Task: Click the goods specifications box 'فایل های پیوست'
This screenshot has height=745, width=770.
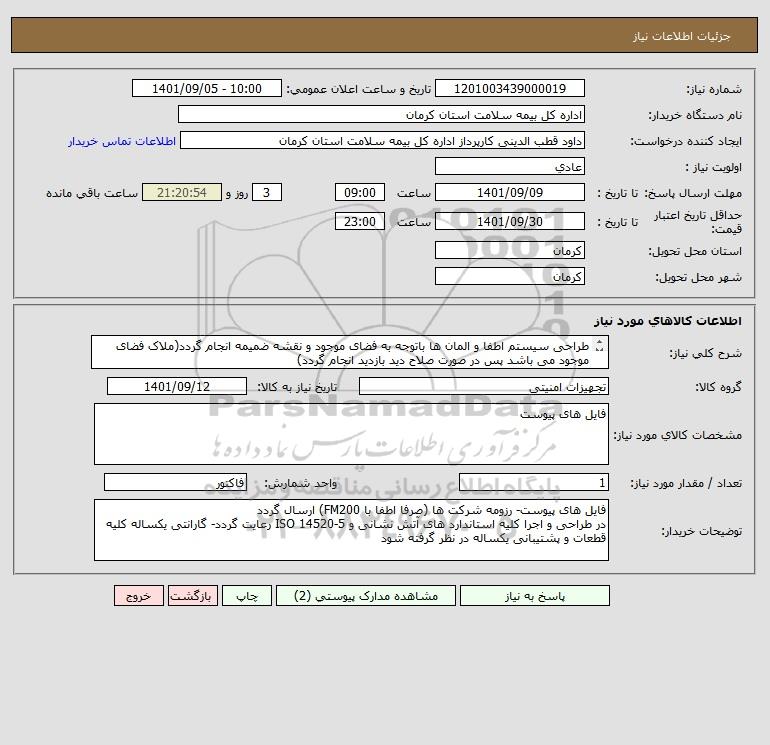Action: click(351, 434)
